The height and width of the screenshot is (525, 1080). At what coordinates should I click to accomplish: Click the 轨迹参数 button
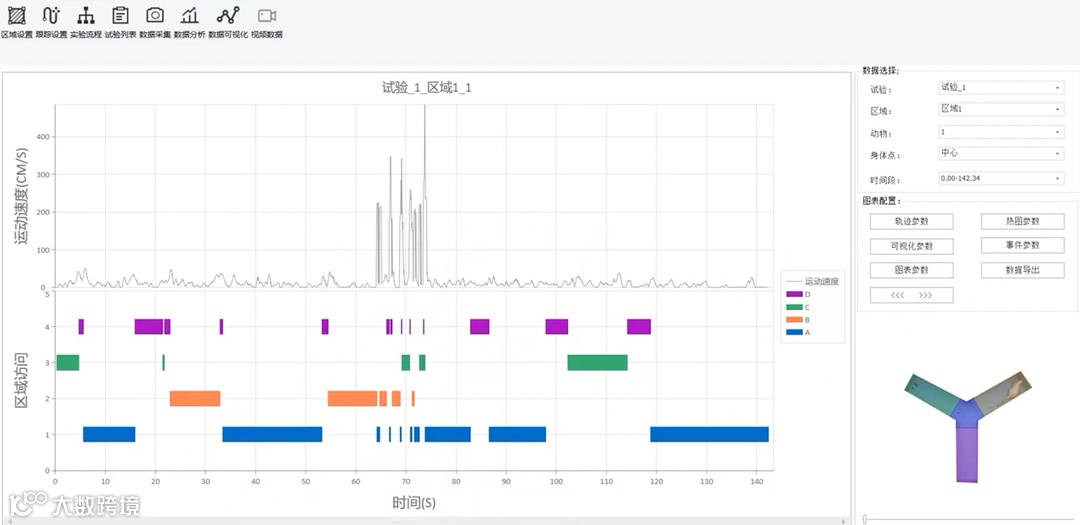coord(911,221)
